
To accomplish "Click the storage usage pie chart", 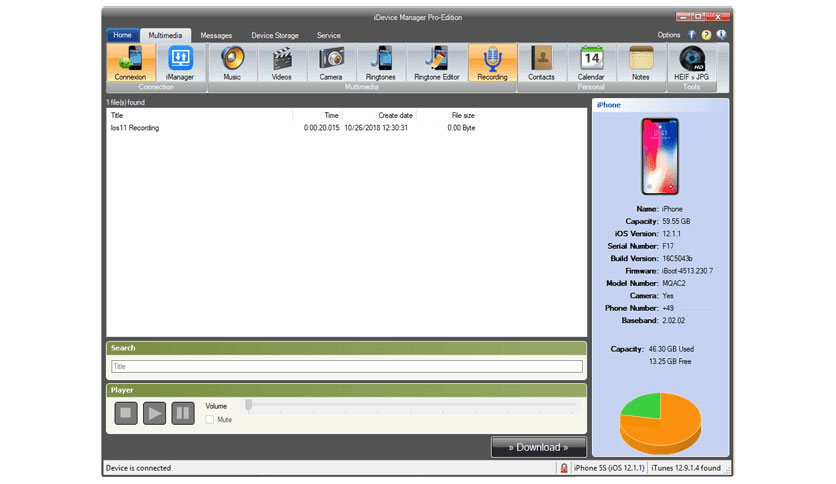I will [660, 423].
